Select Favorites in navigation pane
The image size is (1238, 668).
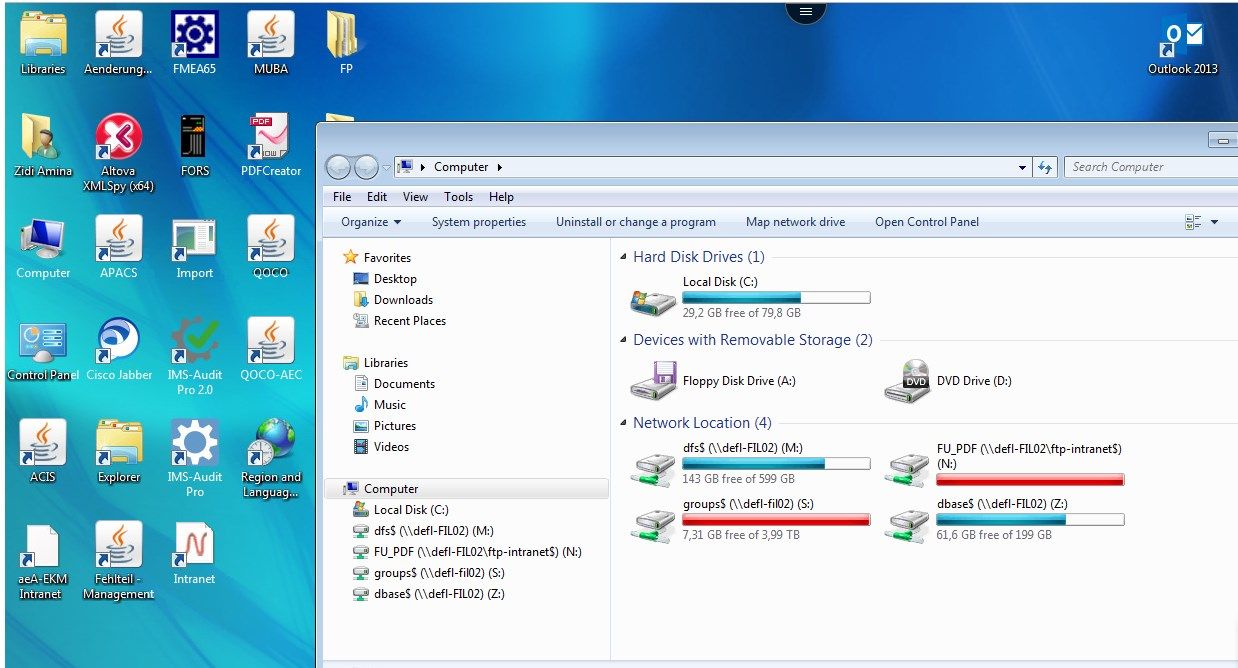(377, 257)
